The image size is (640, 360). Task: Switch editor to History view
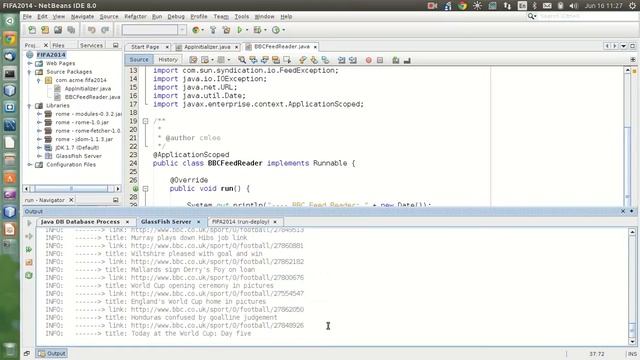(168, 60)
